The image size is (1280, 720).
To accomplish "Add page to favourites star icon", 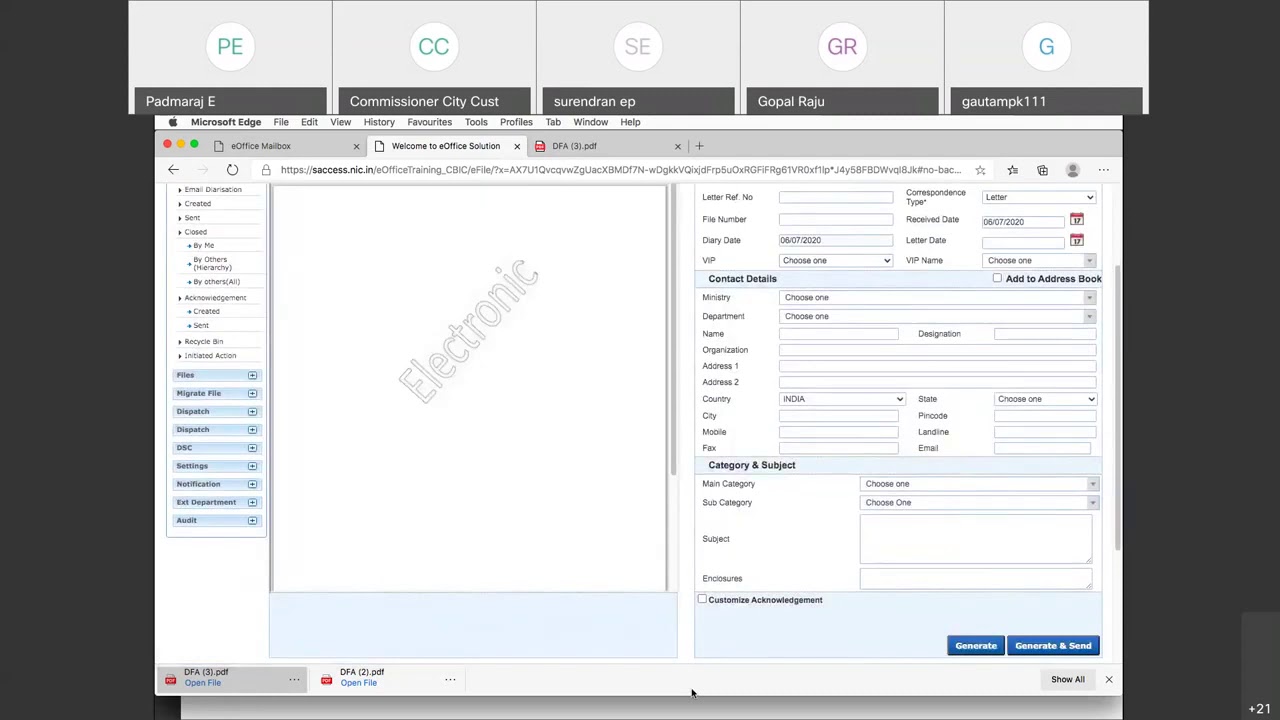I will [x=980, y=170].
